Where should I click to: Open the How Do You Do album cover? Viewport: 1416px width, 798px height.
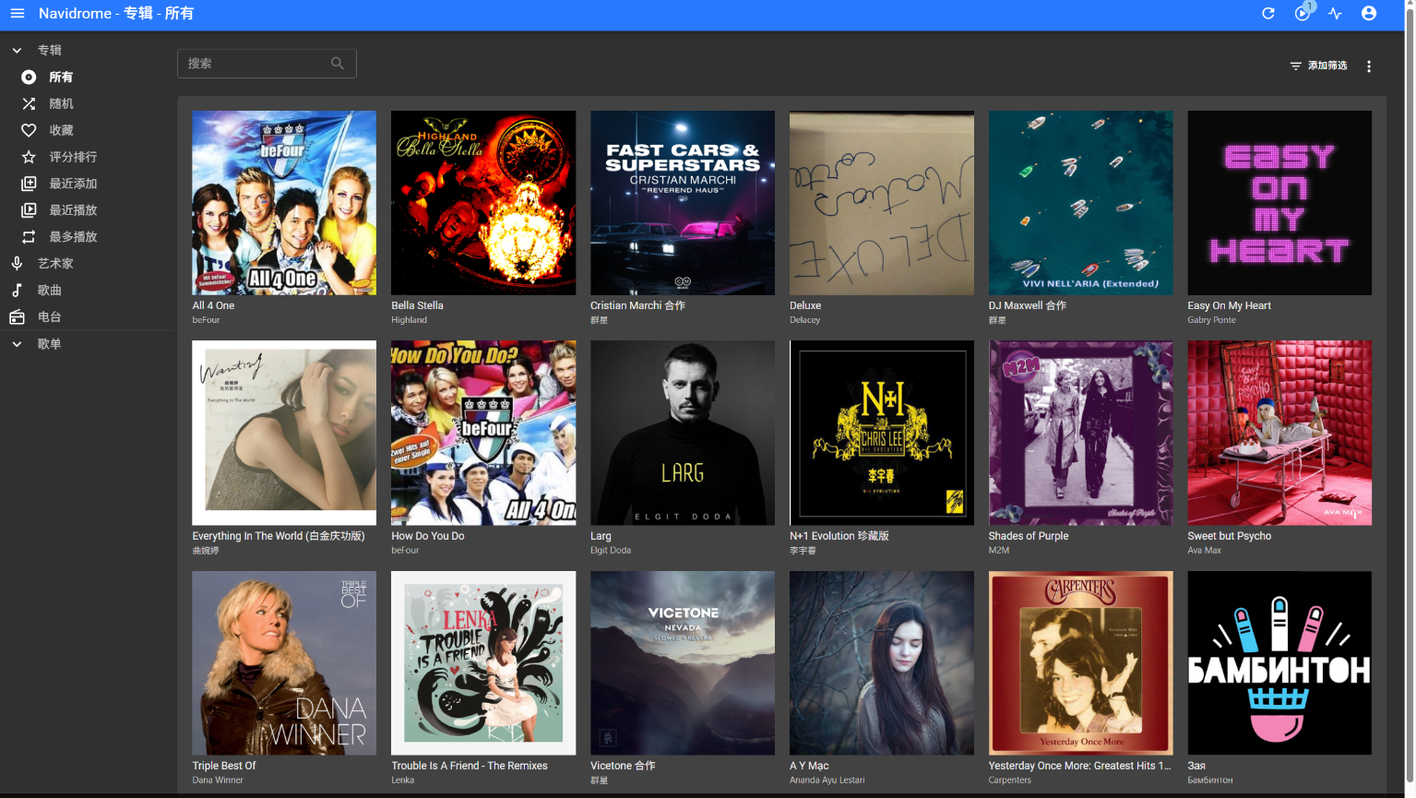tap(483, 433)
